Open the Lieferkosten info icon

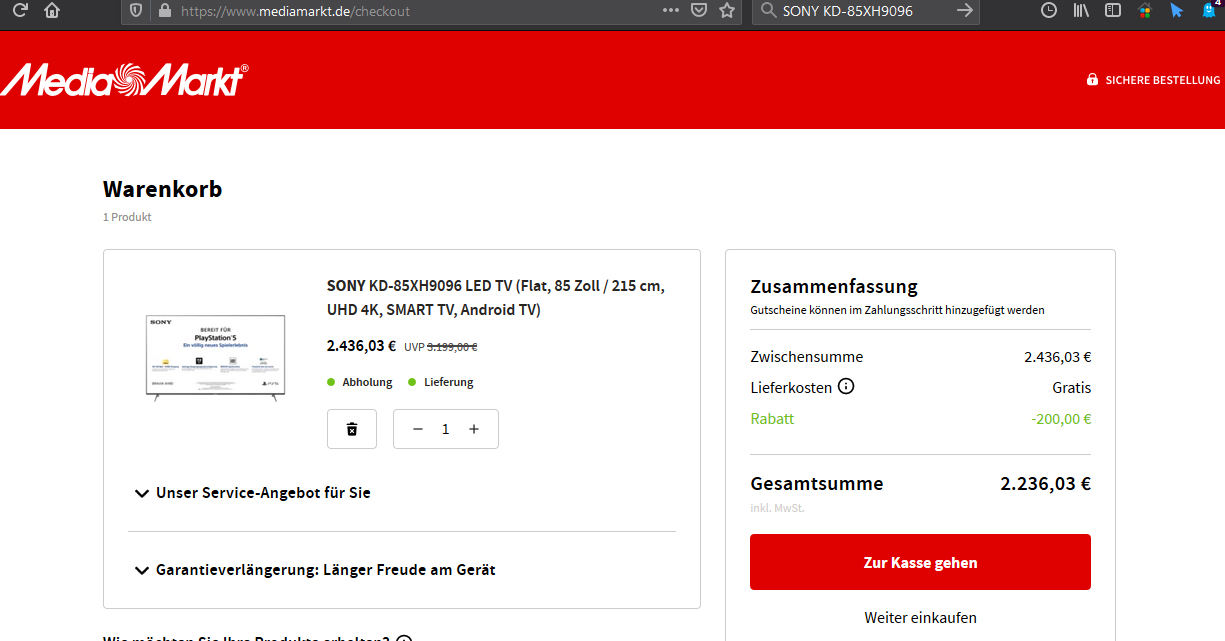coord(846,386)
